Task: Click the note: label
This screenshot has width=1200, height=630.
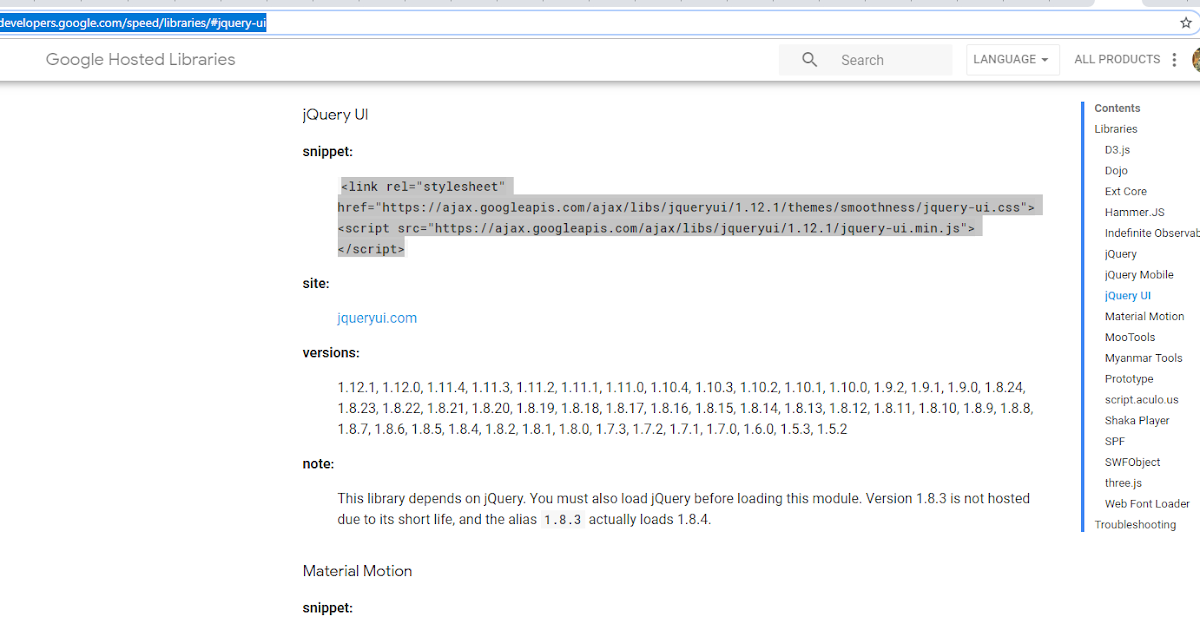Action: point(318,464)
